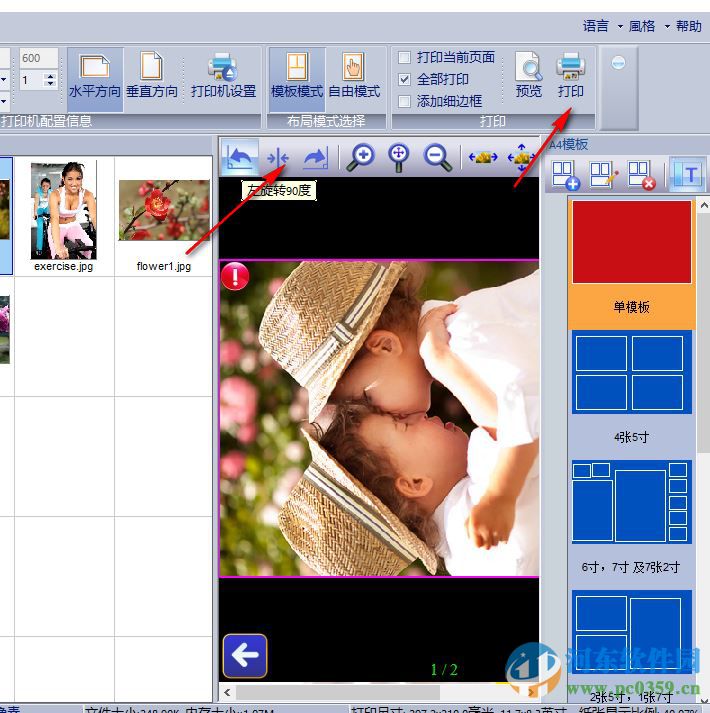The width and height of the screenshot is (710, 713).
Task: Zoom out with minus magnifier
Action: (x=437, y=157)
